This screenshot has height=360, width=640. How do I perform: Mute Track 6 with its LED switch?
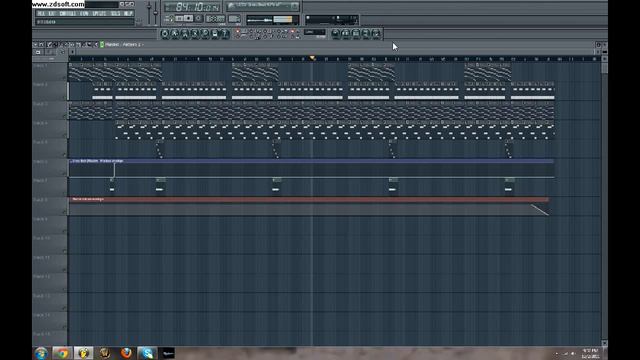[x=64, y=173]
